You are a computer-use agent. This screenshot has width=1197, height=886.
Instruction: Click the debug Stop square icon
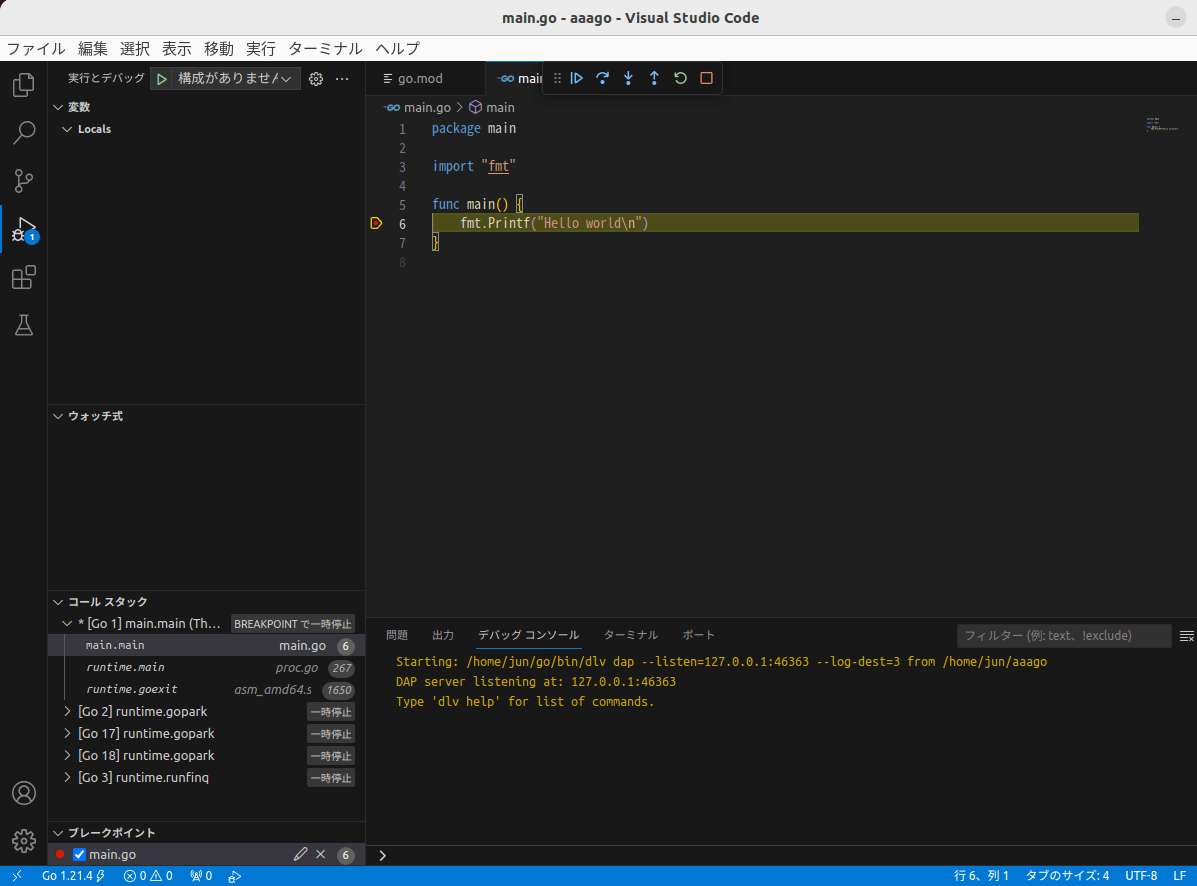706,78
